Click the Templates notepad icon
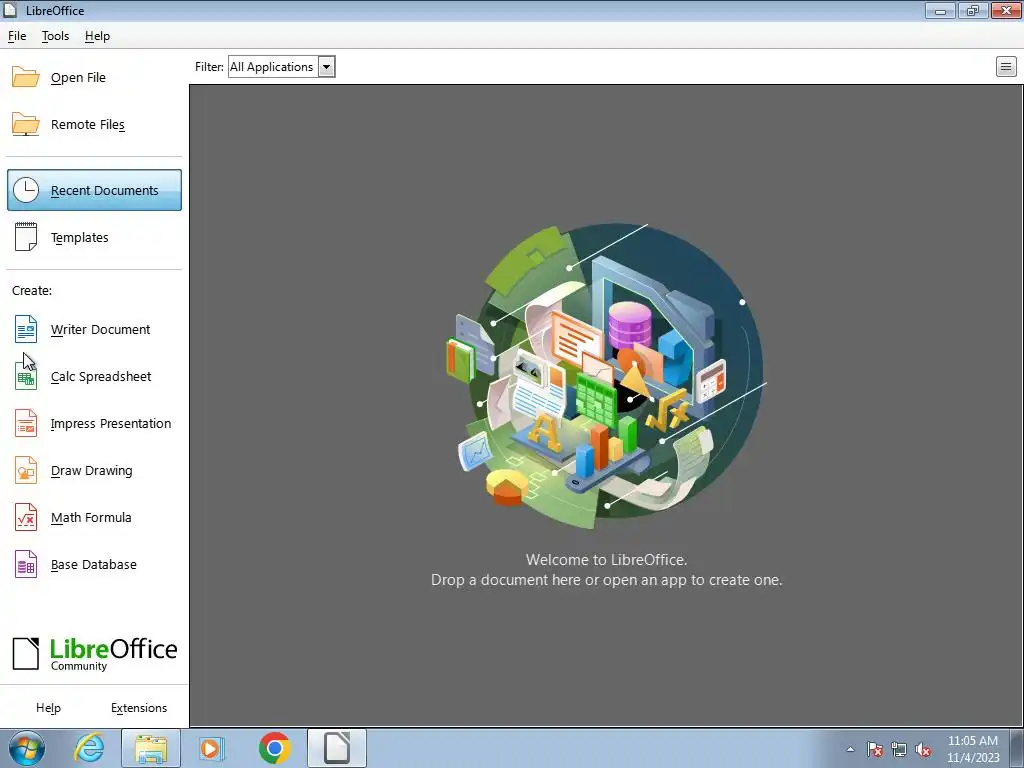Screen dimensions: 1024x768 click(26, 237)
